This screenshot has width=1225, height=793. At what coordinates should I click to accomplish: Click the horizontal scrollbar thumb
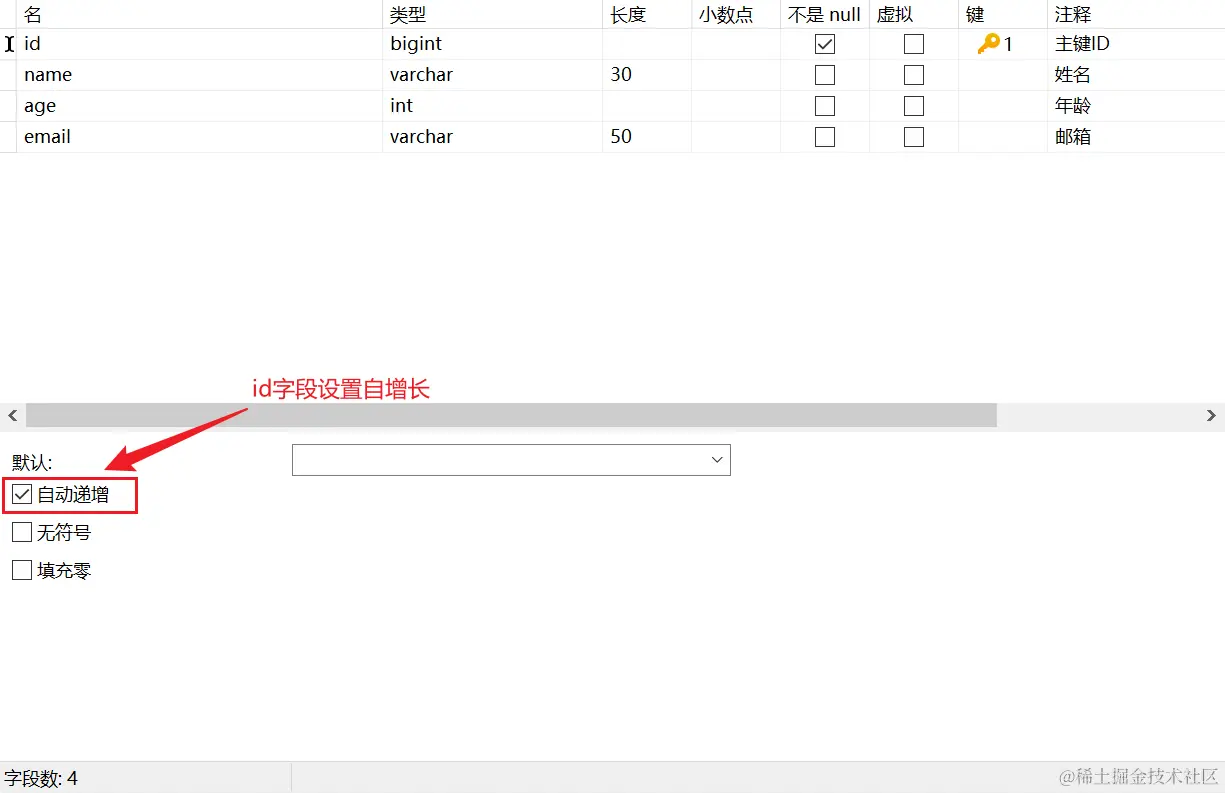coord(511,415)
